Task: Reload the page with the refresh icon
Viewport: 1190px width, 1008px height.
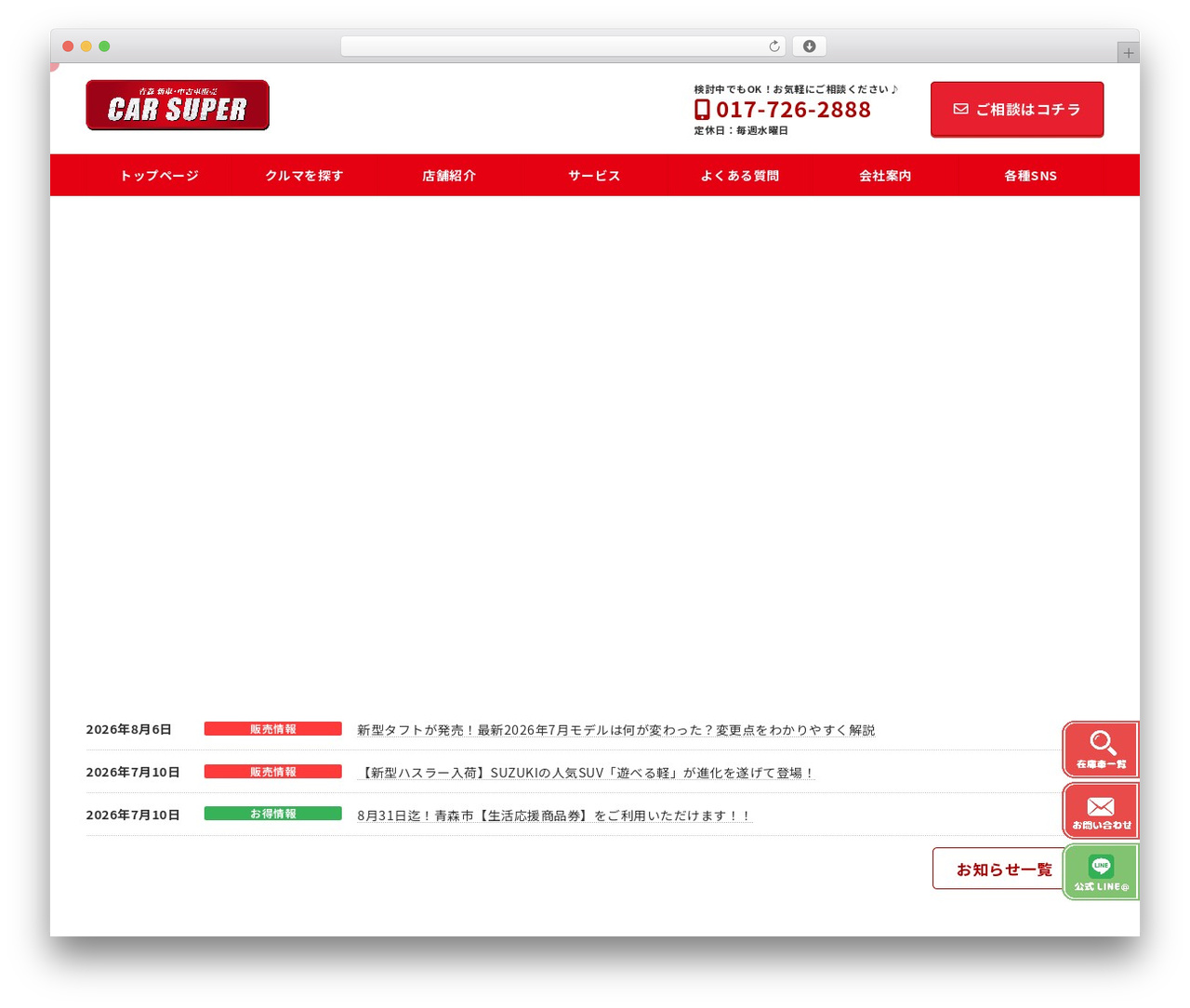Action: click(774, 46)
